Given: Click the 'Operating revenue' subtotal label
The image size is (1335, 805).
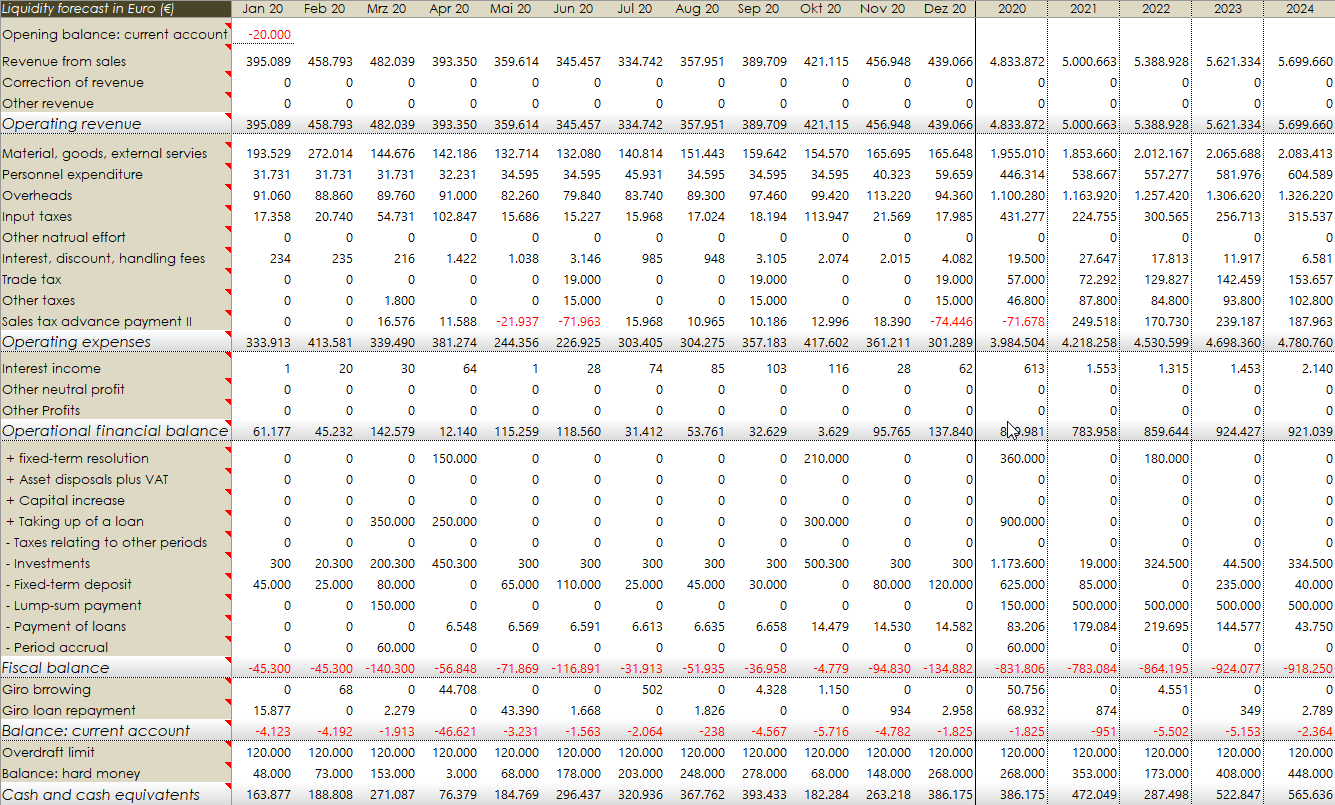Looking at the screenshot, I should (x=72, y=124).
